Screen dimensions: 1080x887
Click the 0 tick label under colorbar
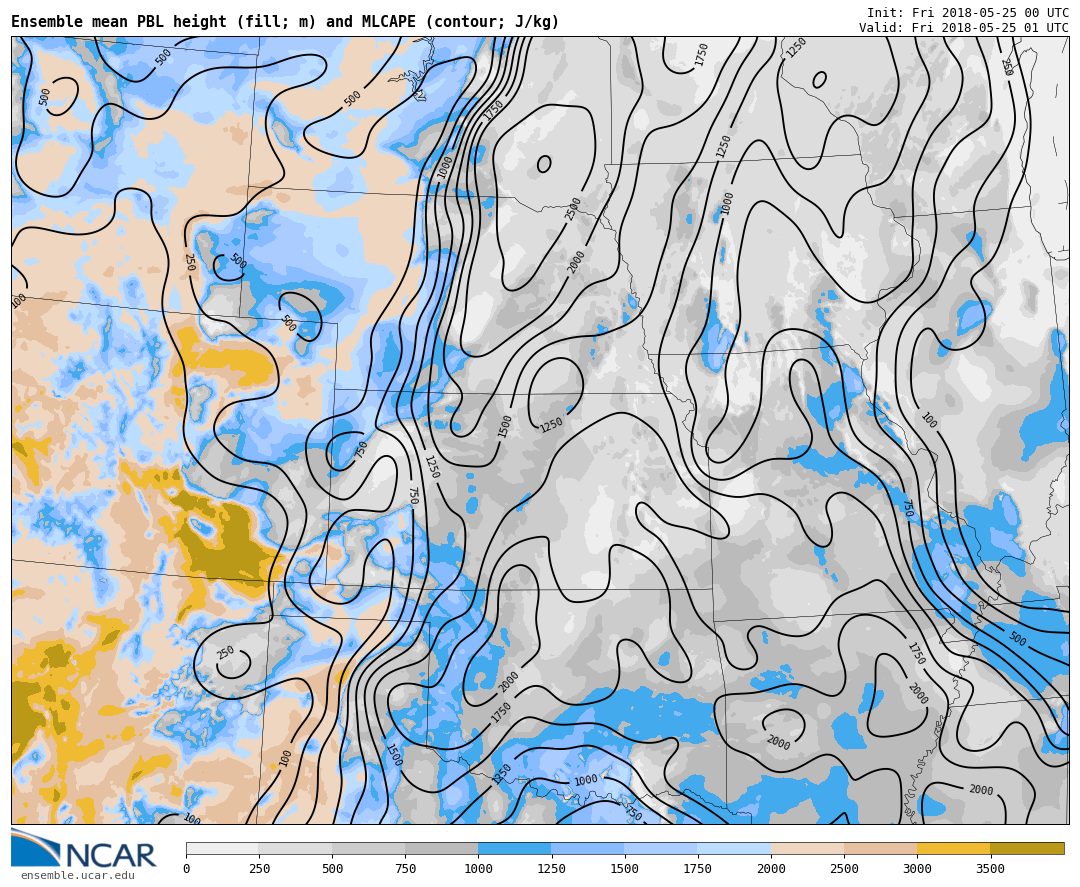[x=186, y=869]
